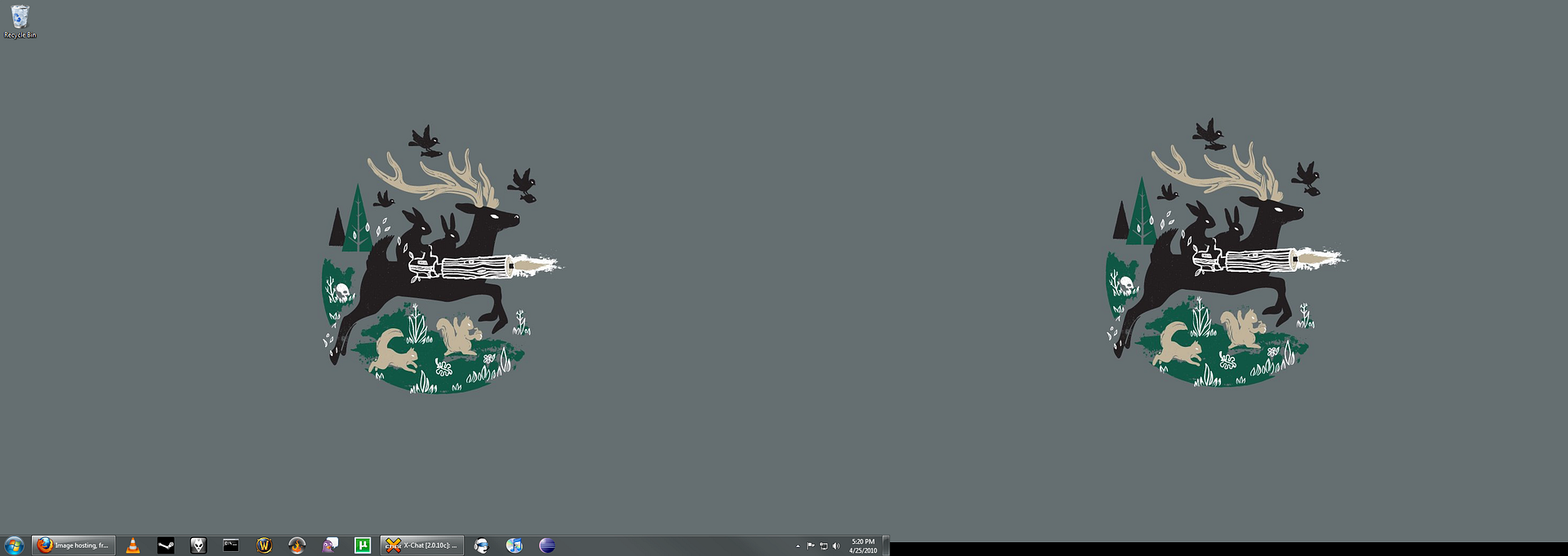Screen dimensions: 1568x556
Task: Open Action Center flag icon
Action: coord(811,546)
